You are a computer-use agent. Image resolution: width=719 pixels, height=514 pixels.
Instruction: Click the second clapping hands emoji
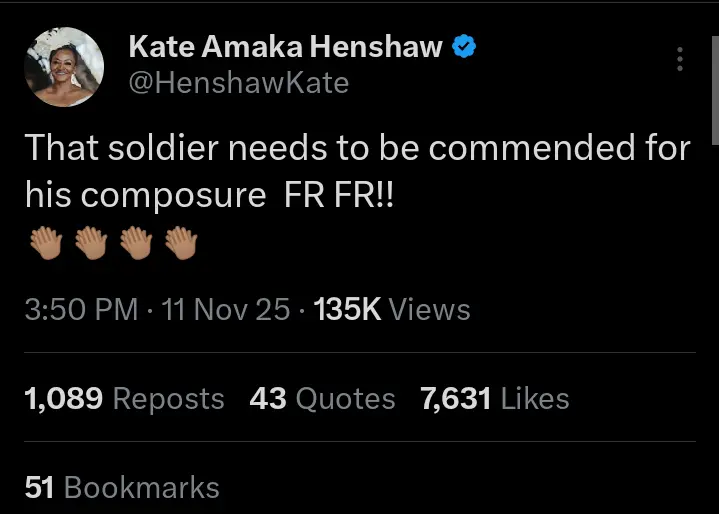[90, 243]
